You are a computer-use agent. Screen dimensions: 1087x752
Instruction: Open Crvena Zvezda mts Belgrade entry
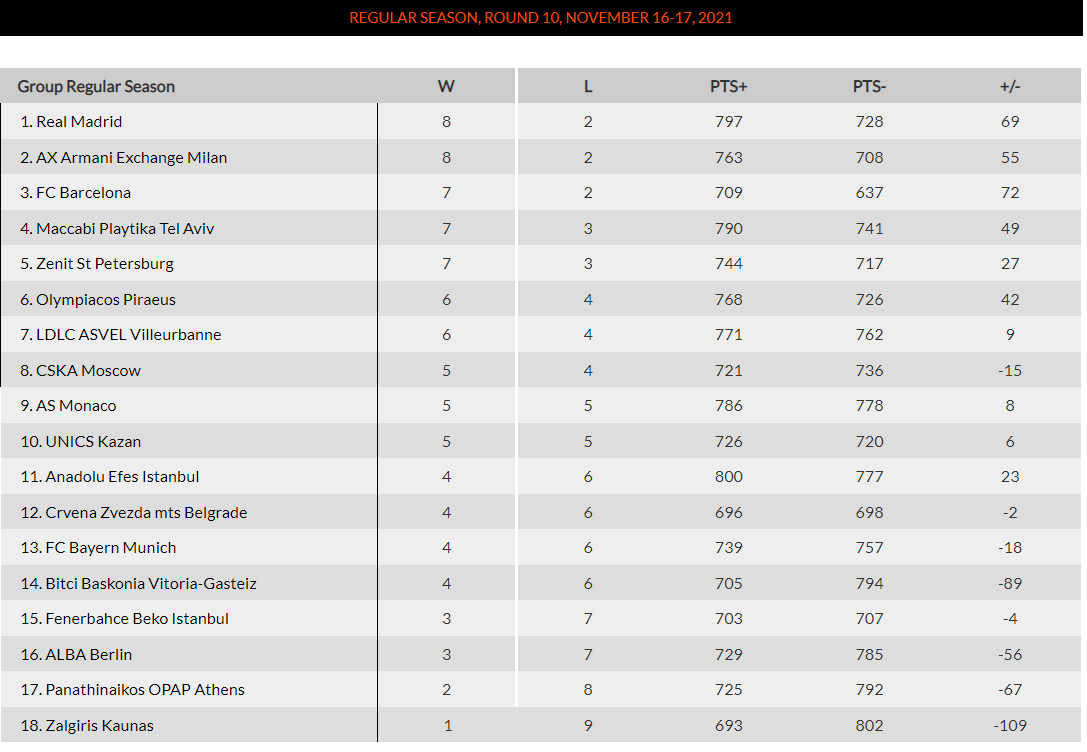point(146,513)
